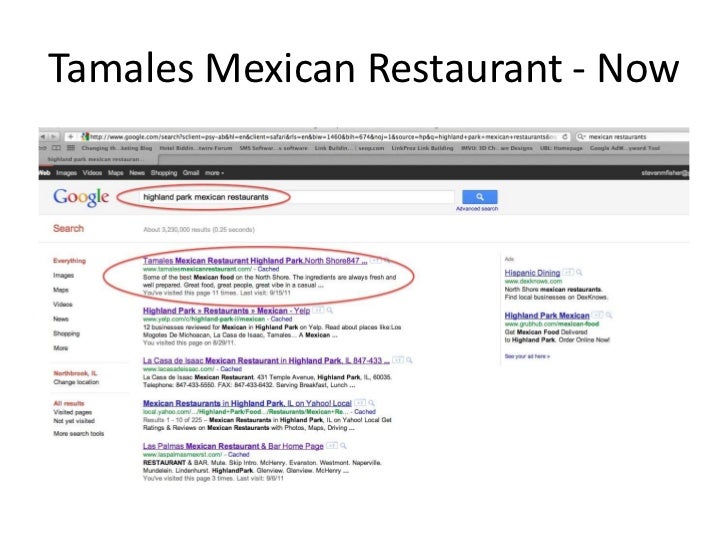Screen dimensions: 728x546
Task: Click the Google search query input field
Action: click(296, 197)
